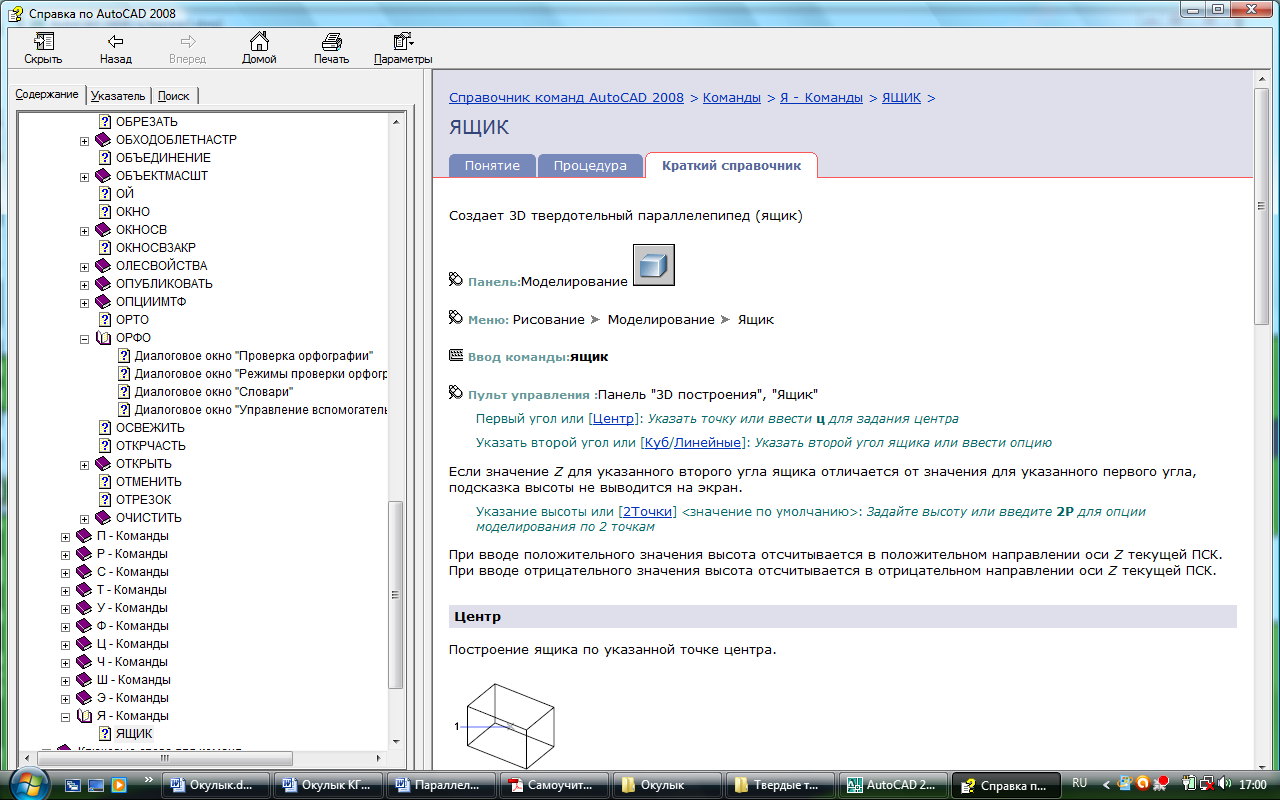The width and height of the screenshot is (1280, 800).
Task: Follow the Команды breadcrumb link
Action: coord(732,98)
